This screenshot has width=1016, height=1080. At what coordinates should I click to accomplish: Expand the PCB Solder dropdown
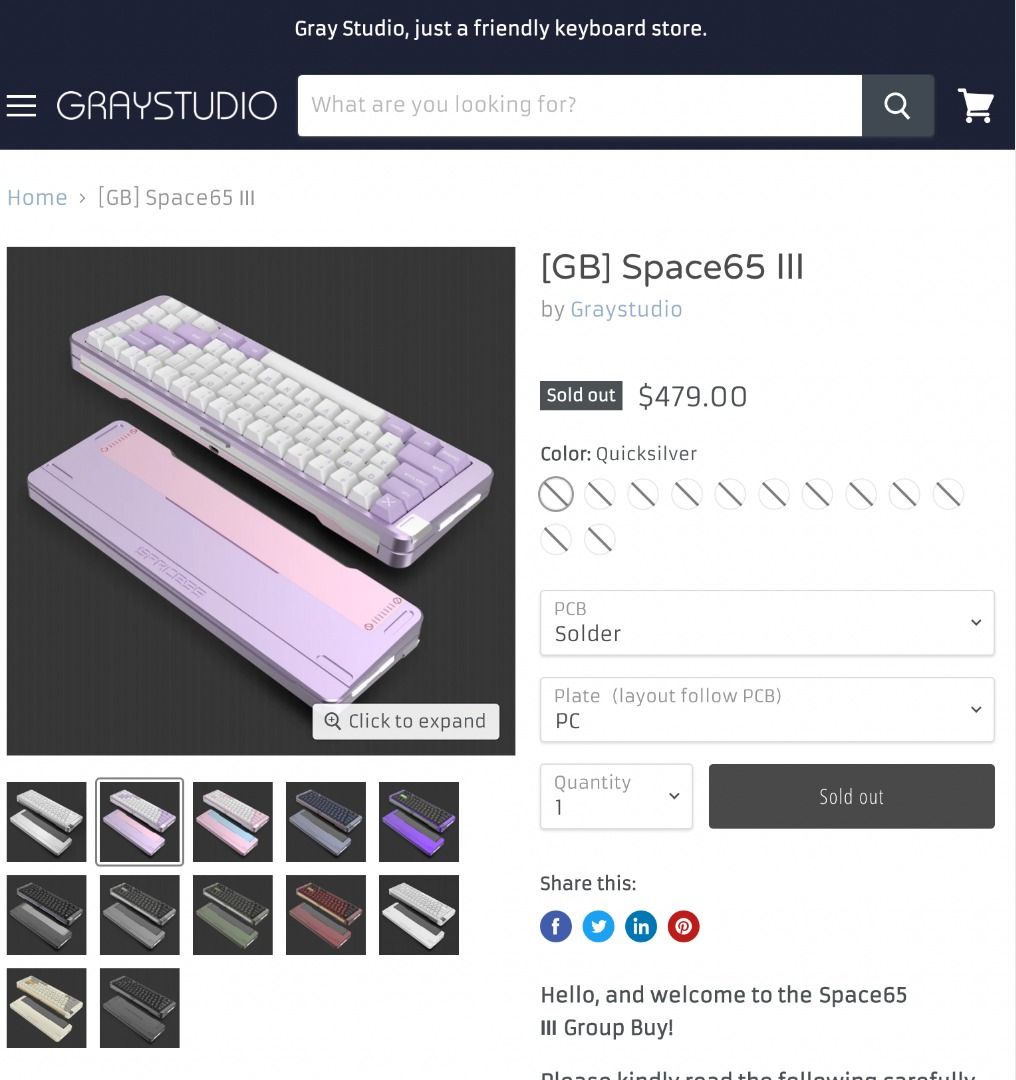(767, 623)
